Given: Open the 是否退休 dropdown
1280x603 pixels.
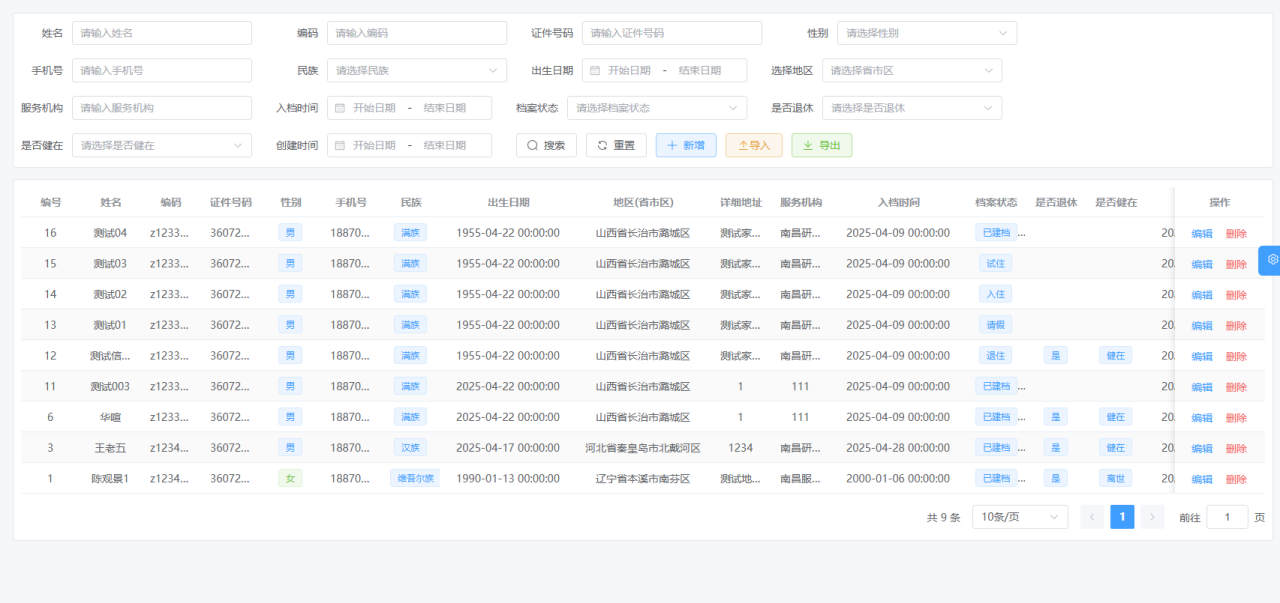Looking at the screenshot, I should 912,108.
